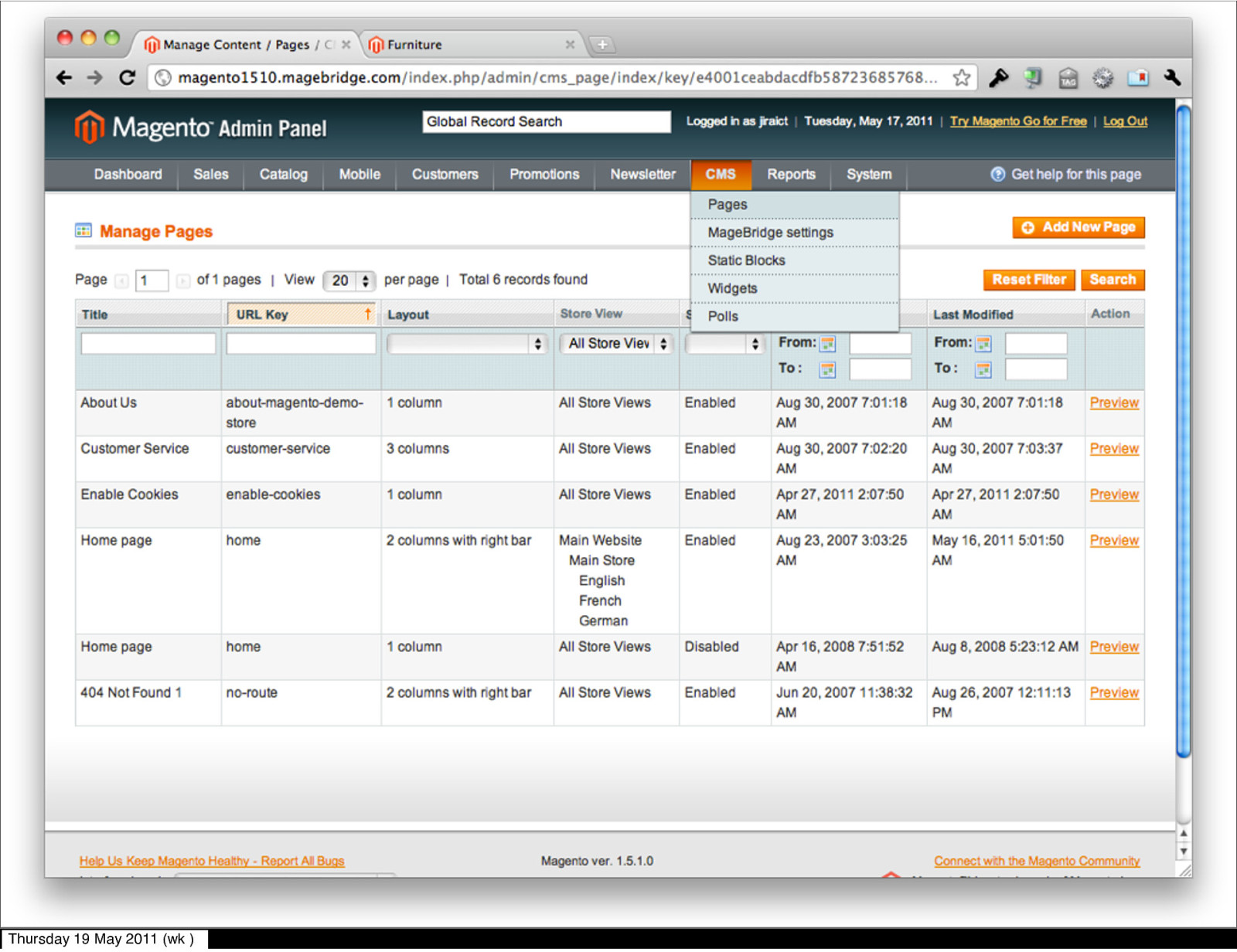Click the Global Record Search field
This screenshot has height=952, width=1237.
point(547,122)
